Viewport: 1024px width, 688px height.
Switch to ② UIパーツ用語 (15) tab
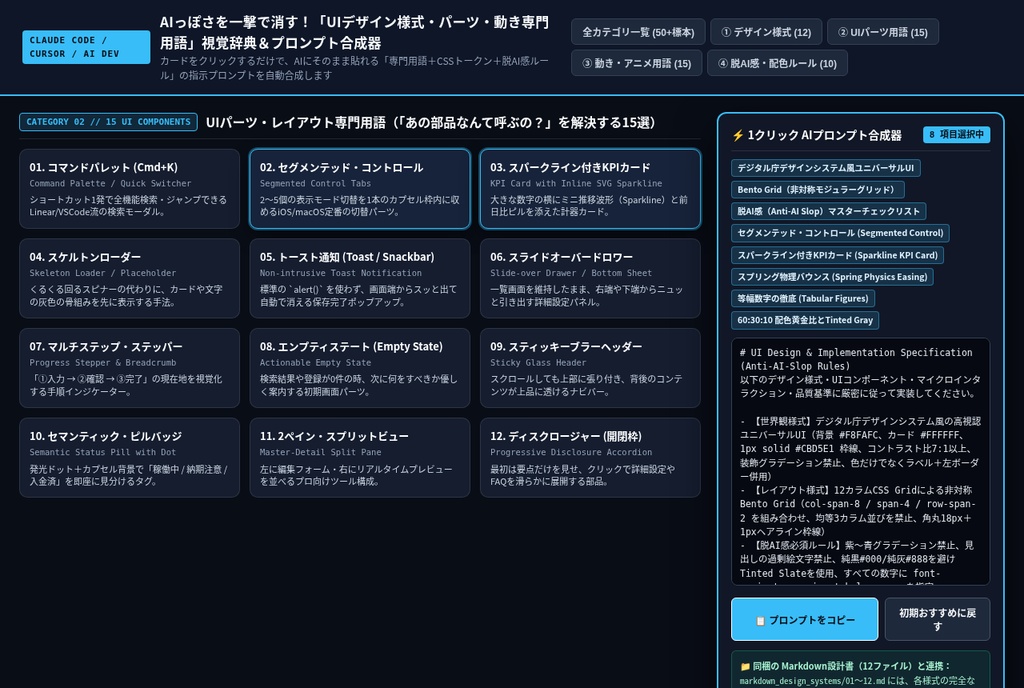(x=883, y=32)
